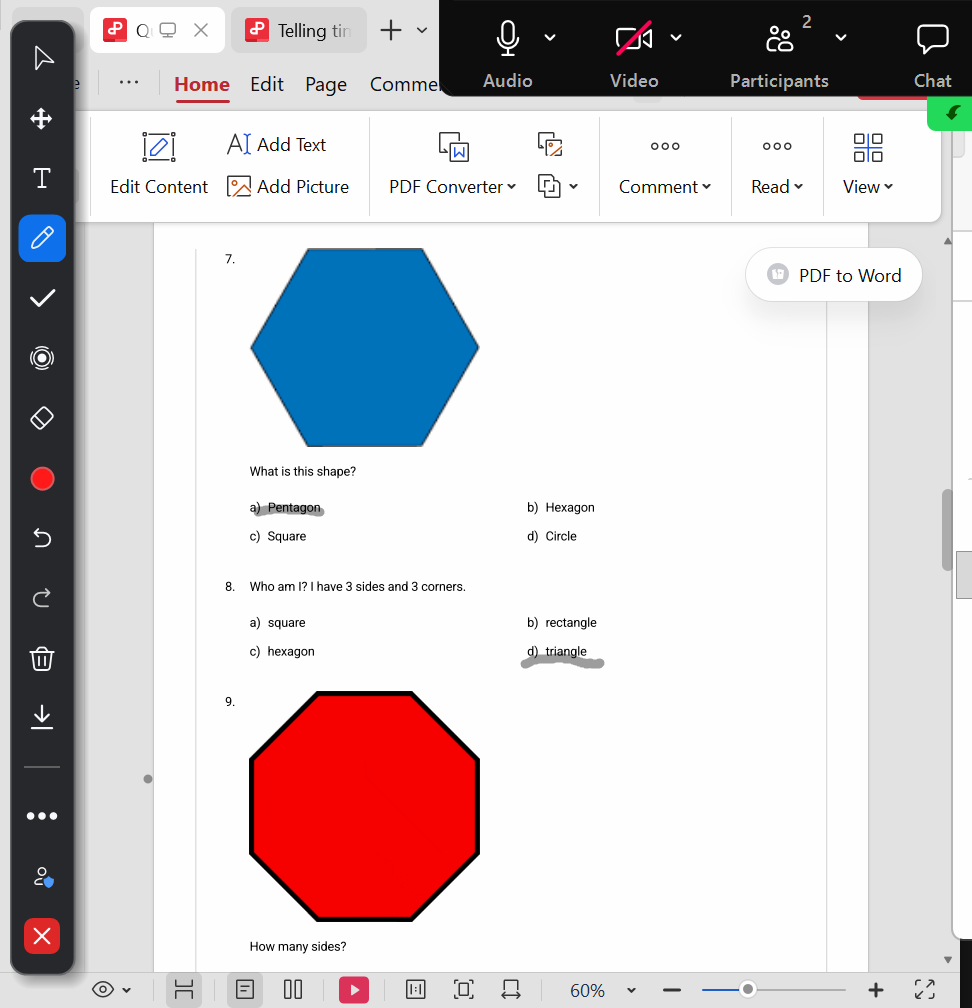The width and height of the screenshot is (972, 1008).
Task: Click the PDF to picture converter icon
Action: point(550,145)
